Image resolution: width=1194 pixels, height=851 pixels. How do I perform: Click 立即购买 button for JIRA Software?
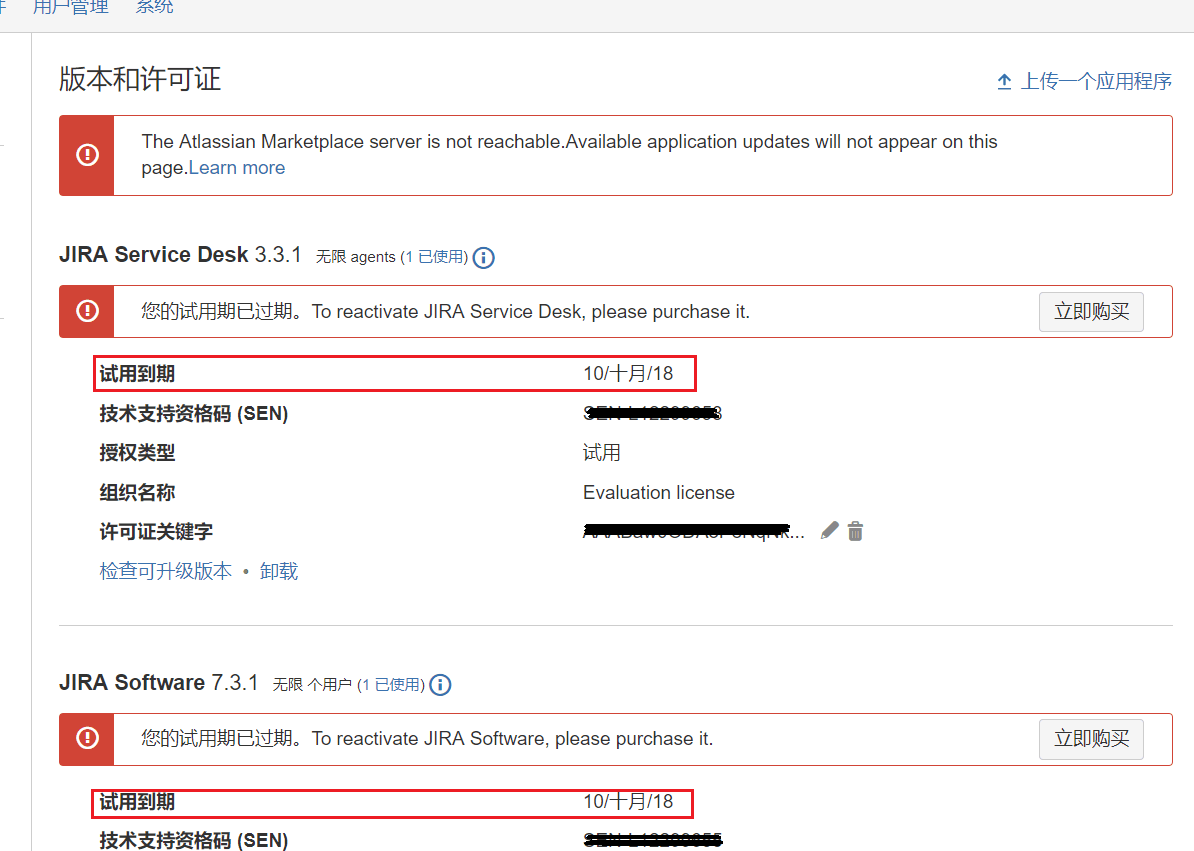click(1091, 739)
